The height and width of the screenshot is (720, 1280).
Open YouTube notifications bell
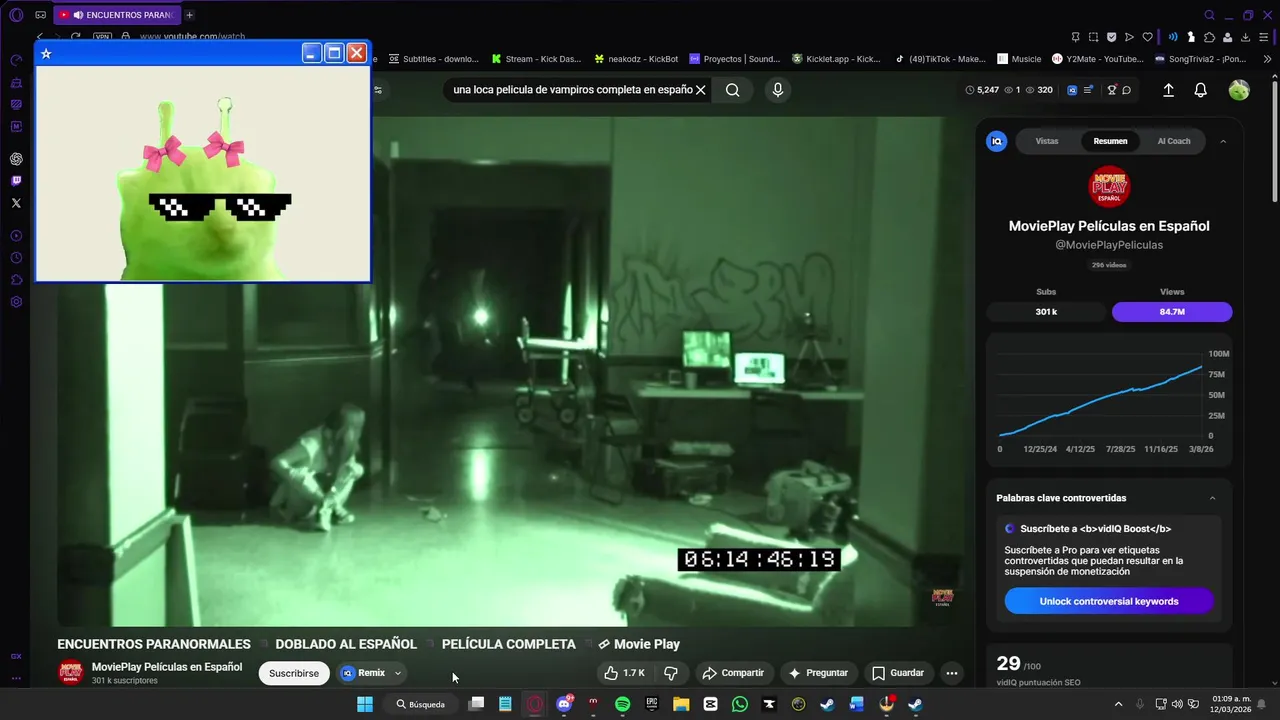pyautogui.click(x=1201, y=90)
